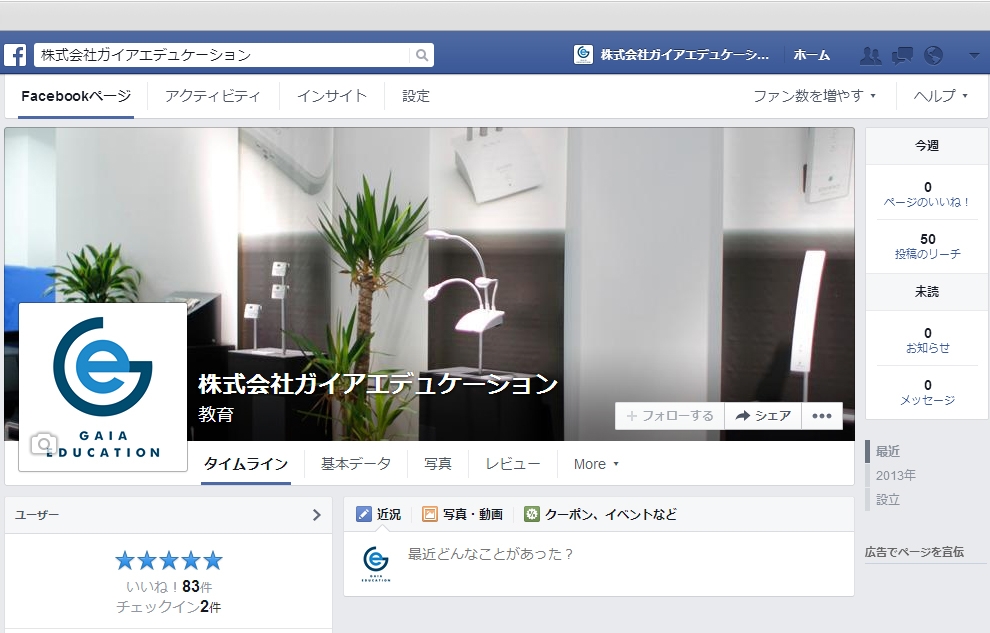Click the 近況 pencil status icon
This screenshot has width=990, height=633.
[x=364, y=514]
